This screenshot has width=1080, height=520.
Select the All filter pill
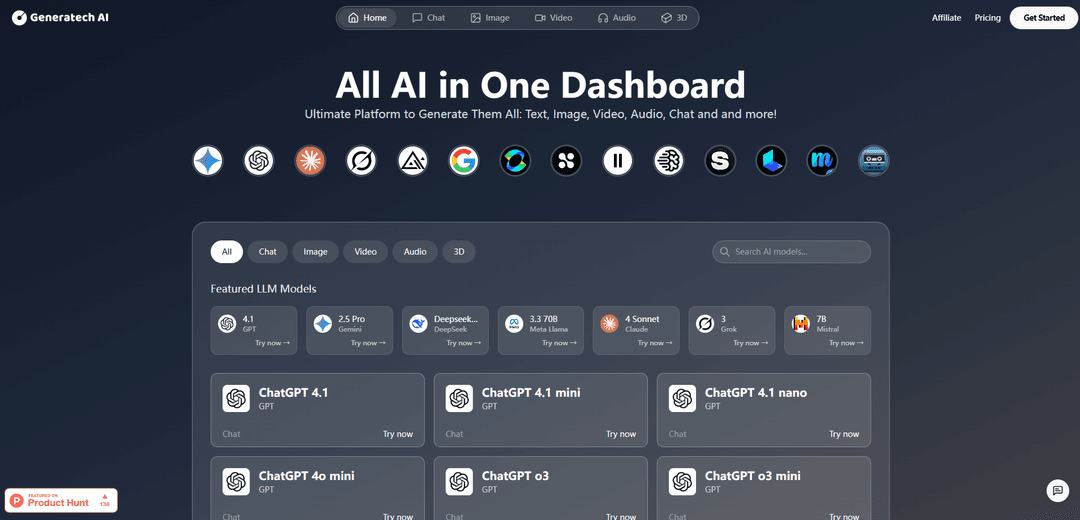click(227, 252)
